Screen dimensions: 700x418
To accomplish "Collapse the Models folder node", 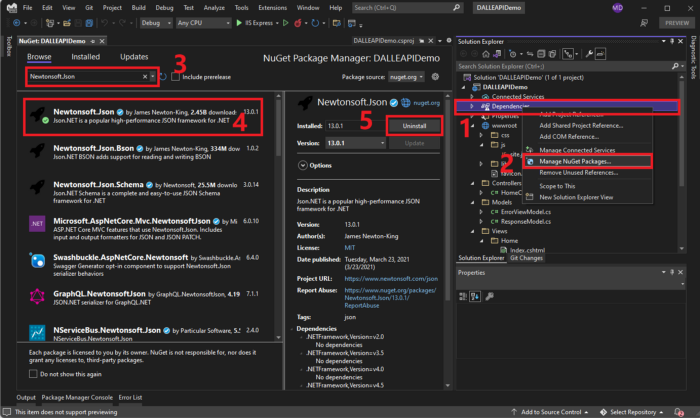I will 472,202.
